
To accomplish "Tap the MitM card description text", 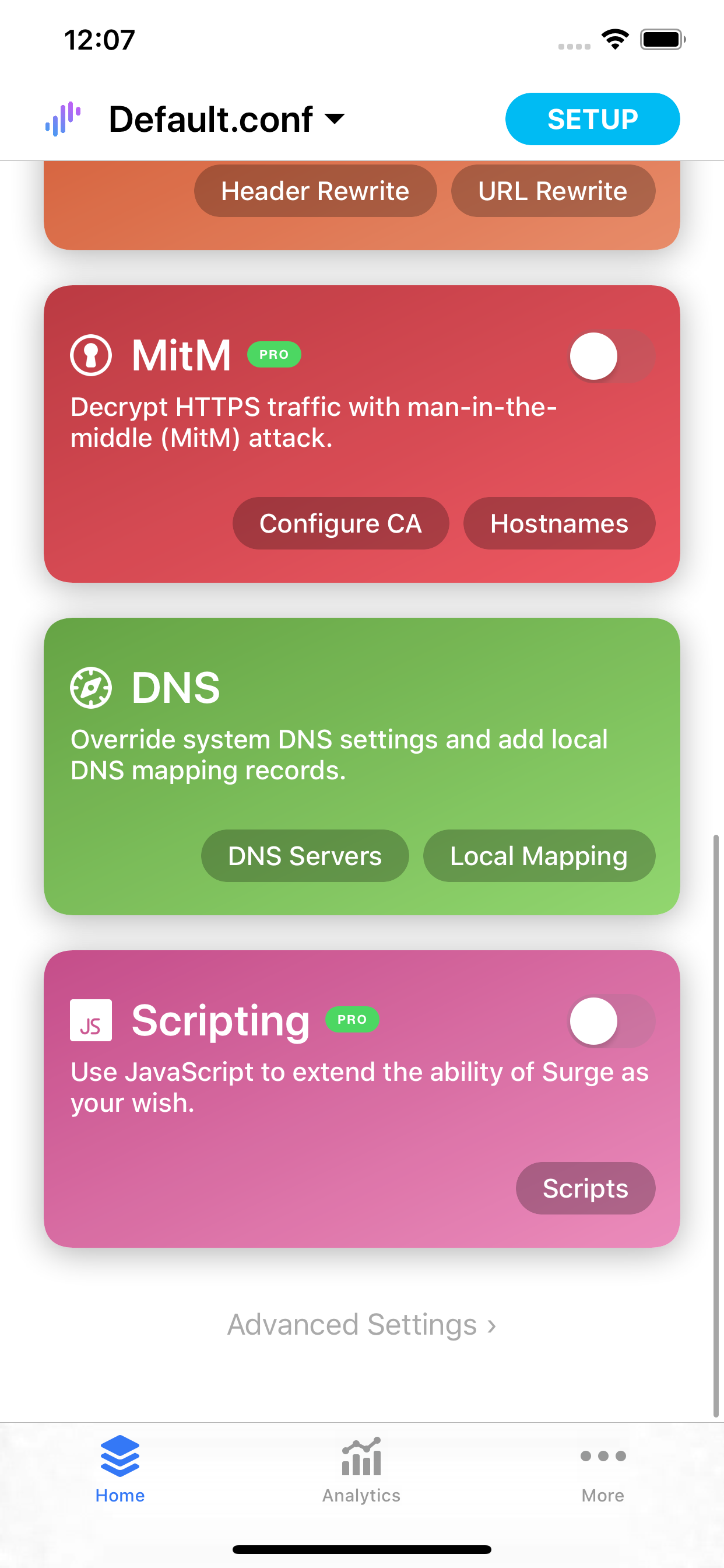I will click(314, 422).
